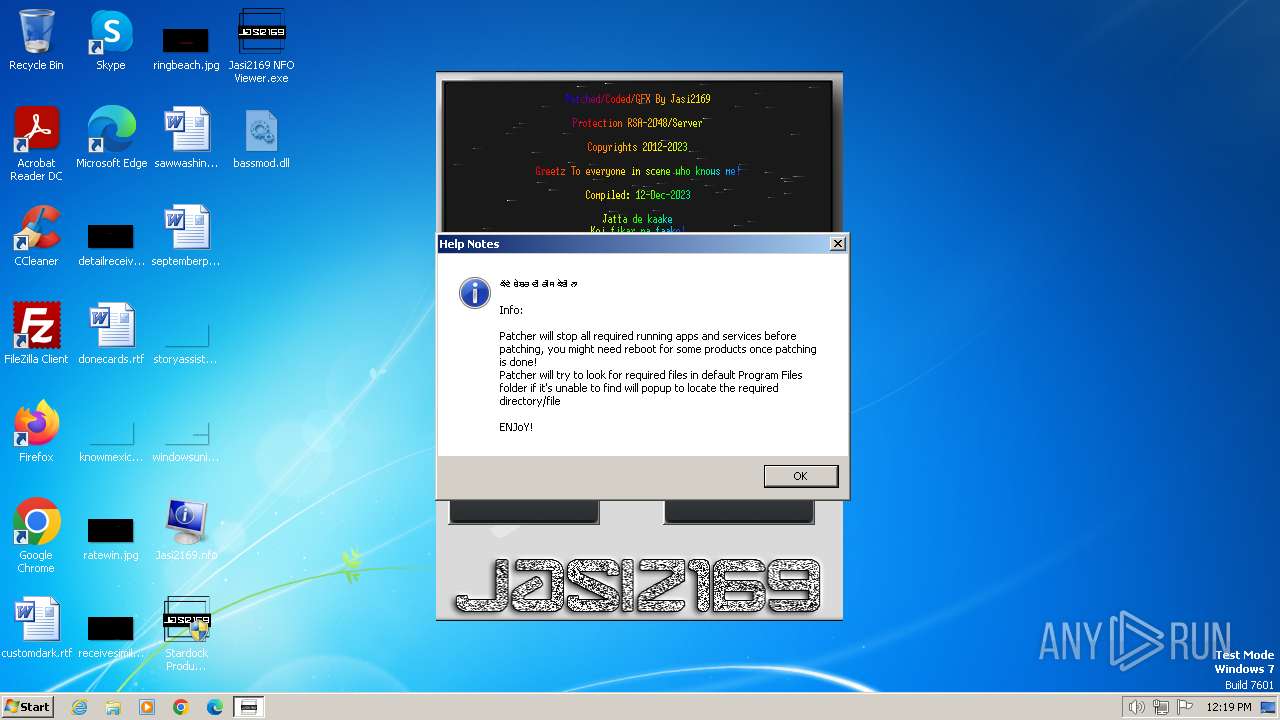
Task: Open the CCleaner desktop shortcut
Action: (x=36, y=236)
